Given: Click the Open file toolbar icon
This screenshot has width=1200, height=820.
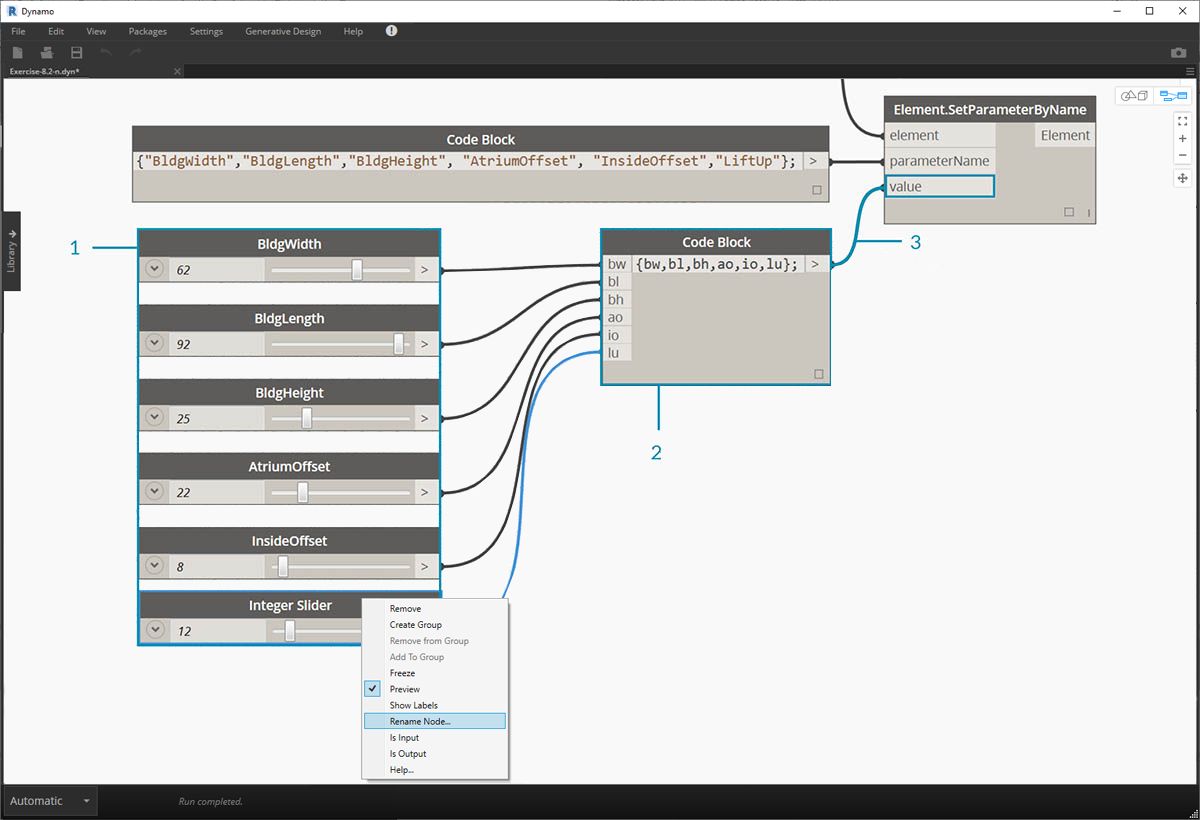Looking at the screenshot, I should click(47, 52).
